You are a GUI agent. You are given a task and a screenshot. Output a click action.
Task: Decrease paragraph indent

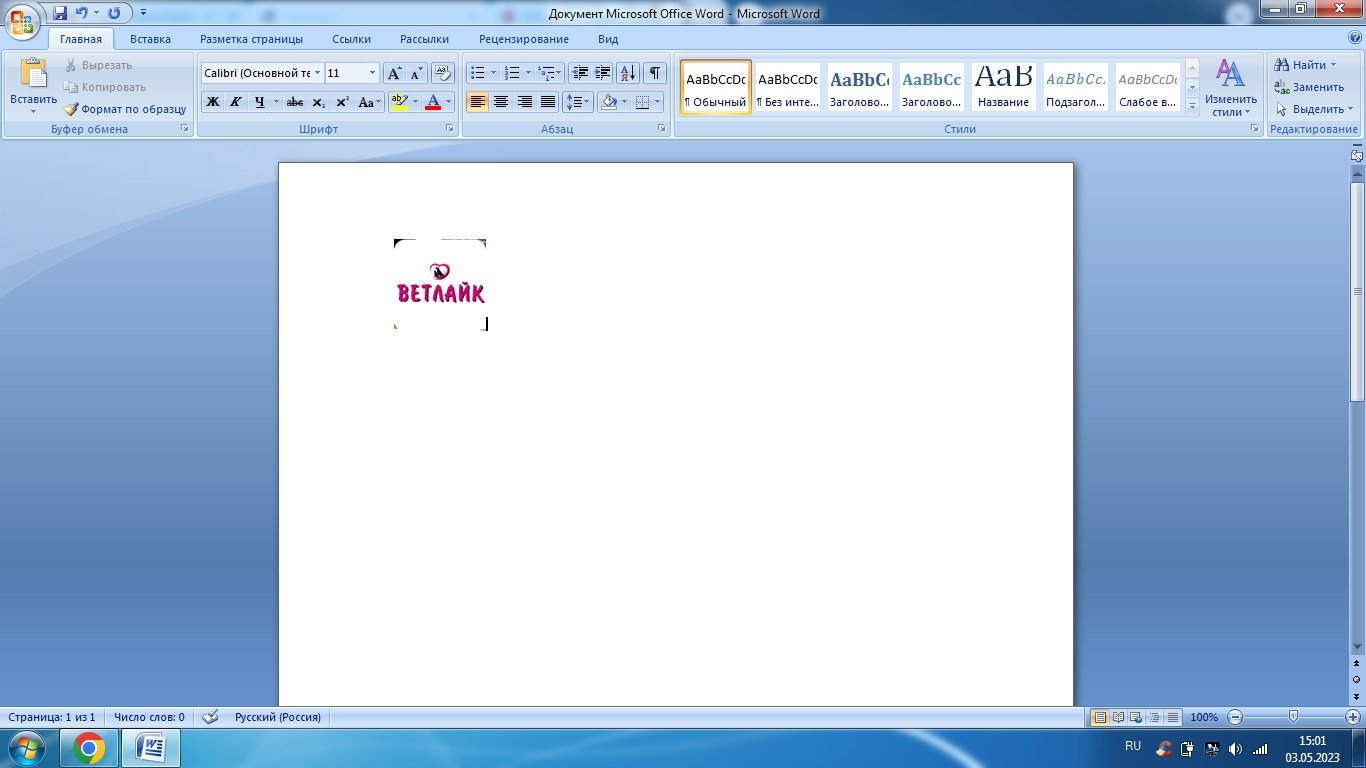pos(580,73)
